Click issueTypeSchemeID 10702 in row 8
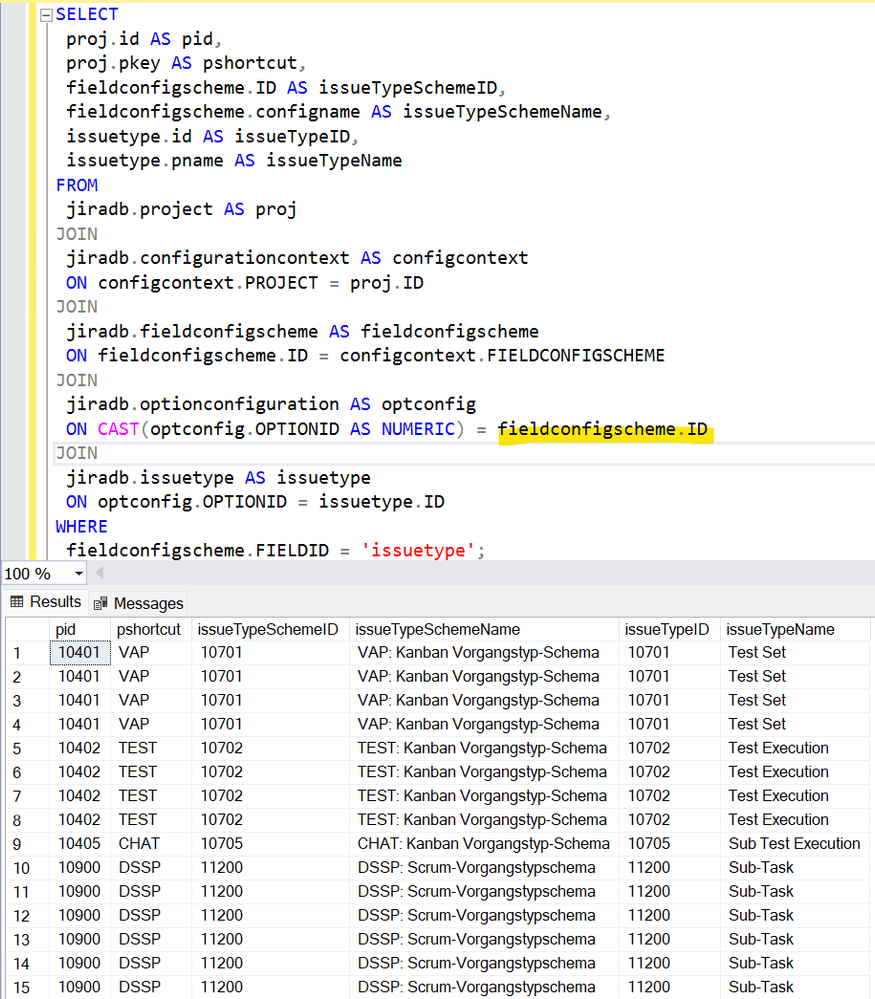 pyautogui.click(x=270, y=819)
